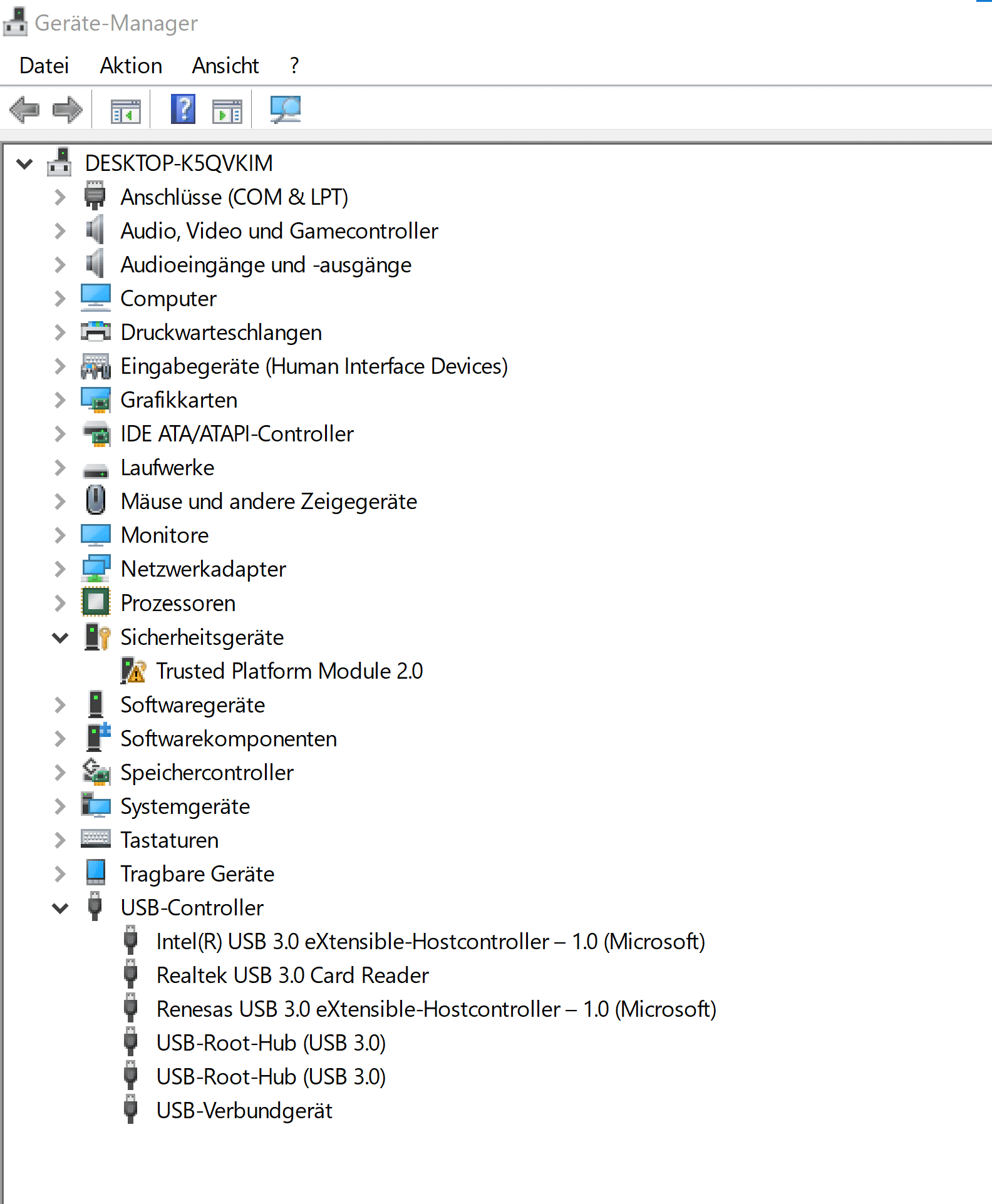Select Trusted Platform Module 2.0 device
The image size is (992, 1204).
(x=289, y=671)
